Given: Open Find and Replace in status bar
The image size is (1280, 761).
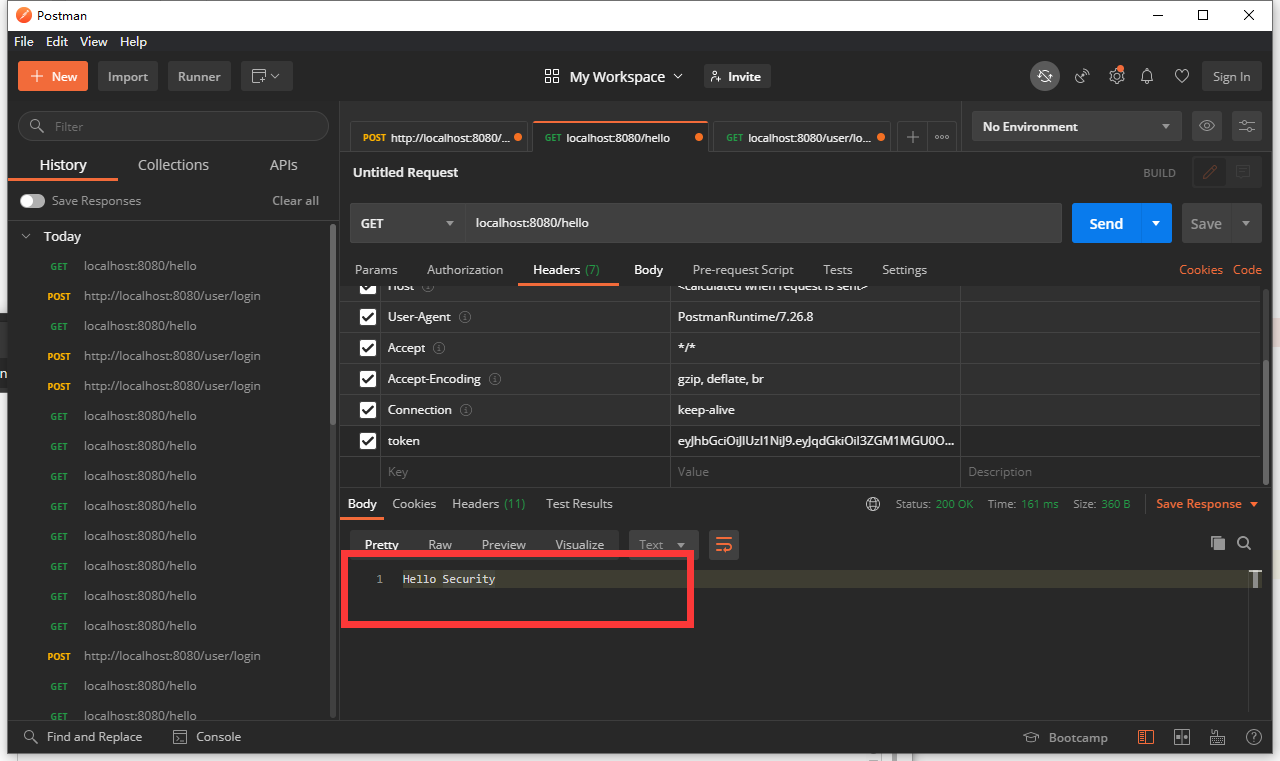Looking at the screenshot, I should click(x=83, y=737).
